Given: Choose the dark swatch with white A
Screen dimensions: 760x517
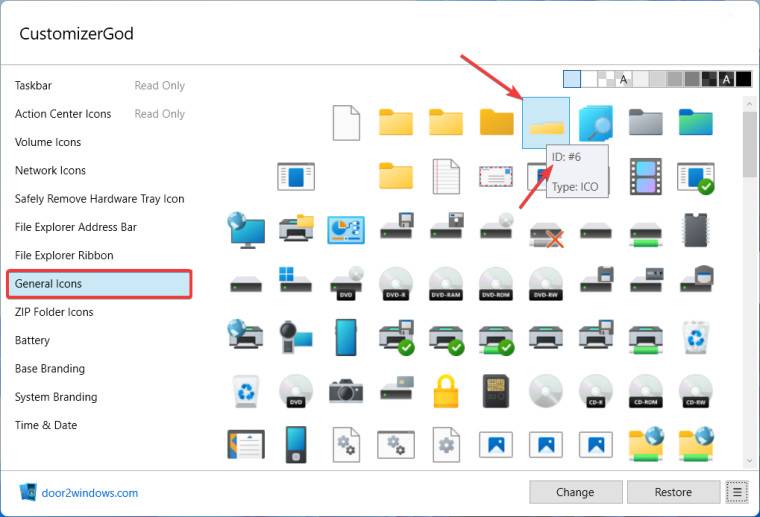Looking at the screenshot, I should pos(726,79).
